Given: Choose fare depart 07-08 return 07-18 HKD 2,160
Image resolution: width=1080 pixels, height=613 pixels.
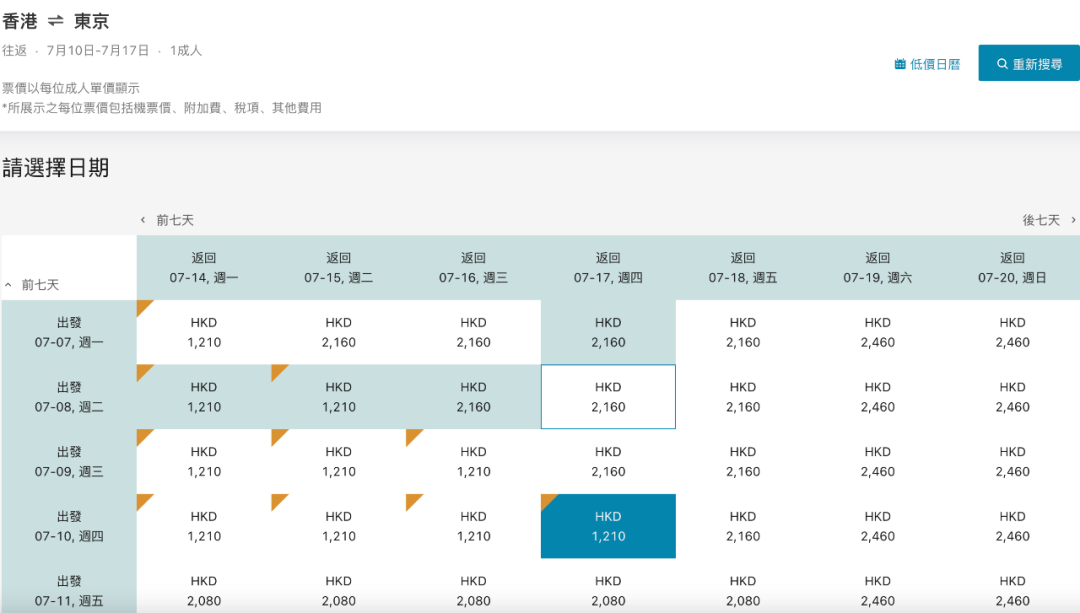Looking at the screenshot, I should (742, 397).
